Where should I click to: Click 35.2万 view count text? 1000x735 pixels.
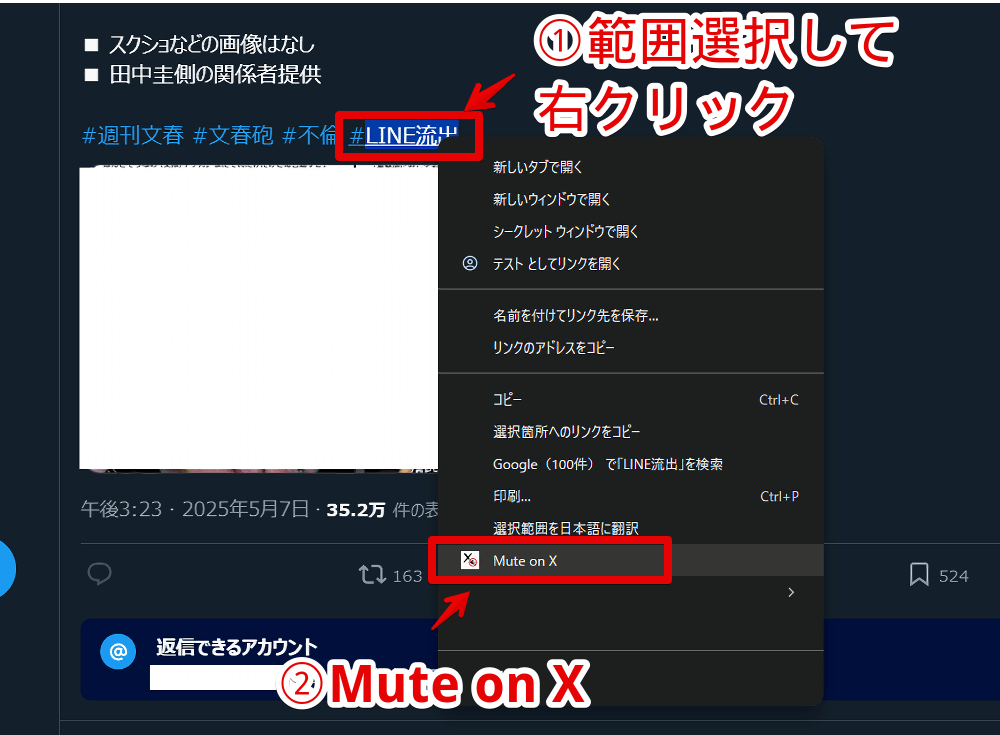point(356,510)
